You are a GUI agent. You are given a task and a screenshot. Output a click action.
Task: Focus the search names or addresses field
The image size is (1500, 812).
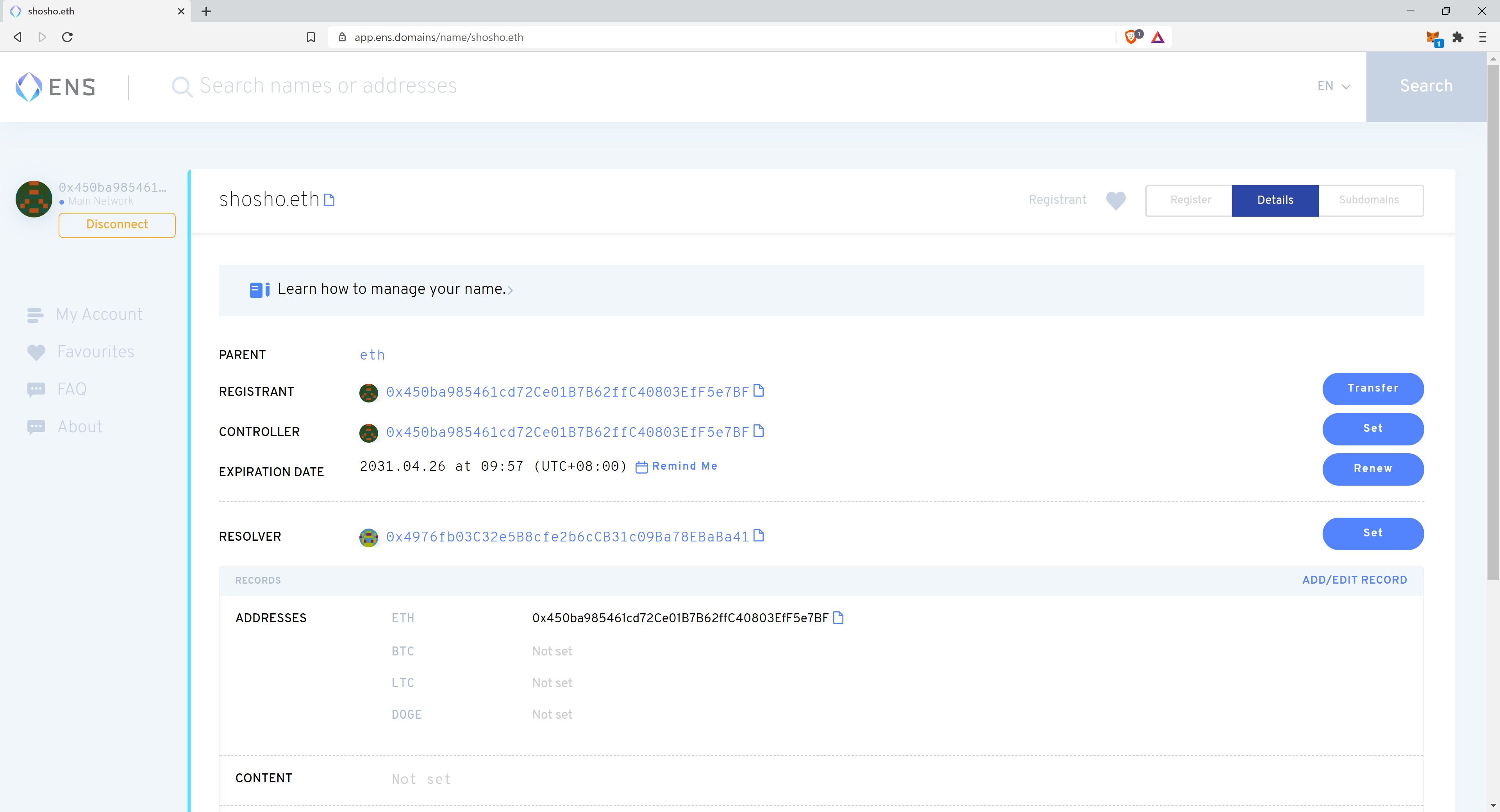pyautogui.click(x=739, y=86)
